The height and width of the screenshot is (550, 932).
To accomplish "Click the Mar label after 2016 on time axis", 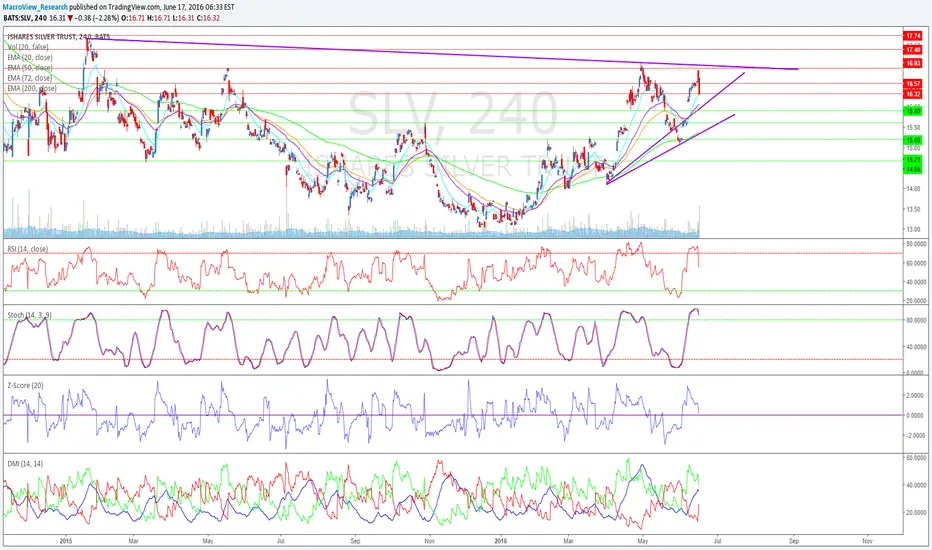I will click(x=568, y=541).
